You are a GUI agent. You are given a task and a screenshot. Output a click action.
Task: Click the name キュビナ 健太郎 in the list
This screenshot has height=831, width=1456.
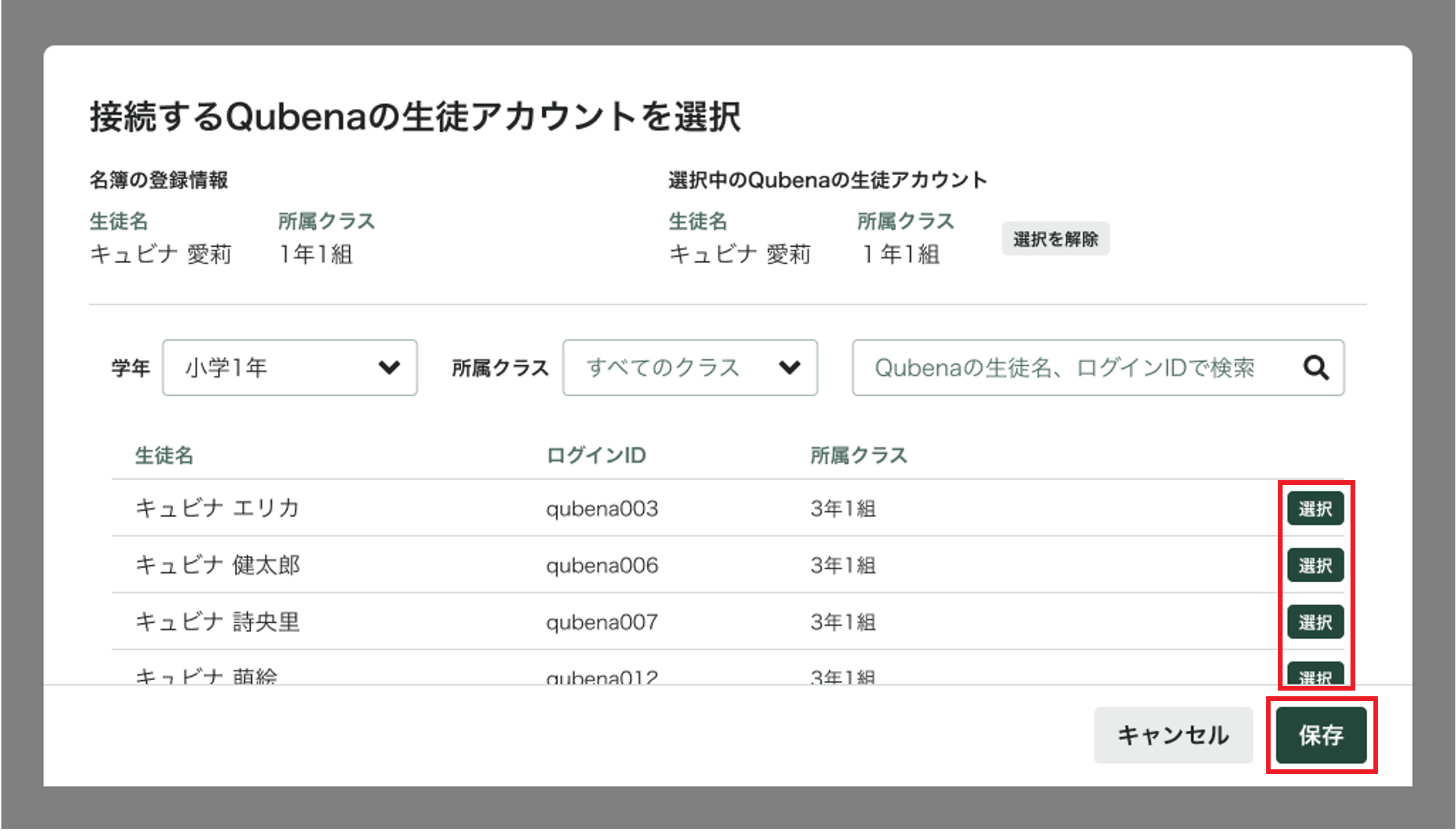click(217, 565)
